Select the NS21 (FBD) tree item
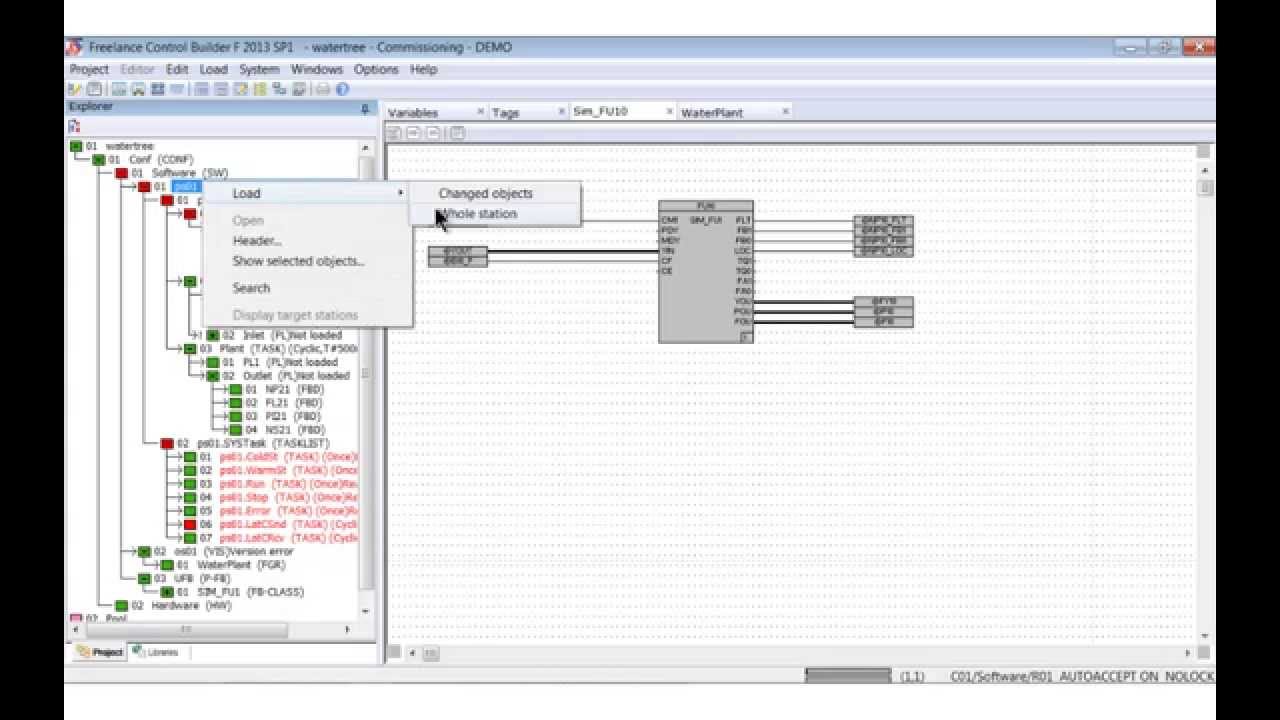The image size is (1280, 720). [285, 430]
